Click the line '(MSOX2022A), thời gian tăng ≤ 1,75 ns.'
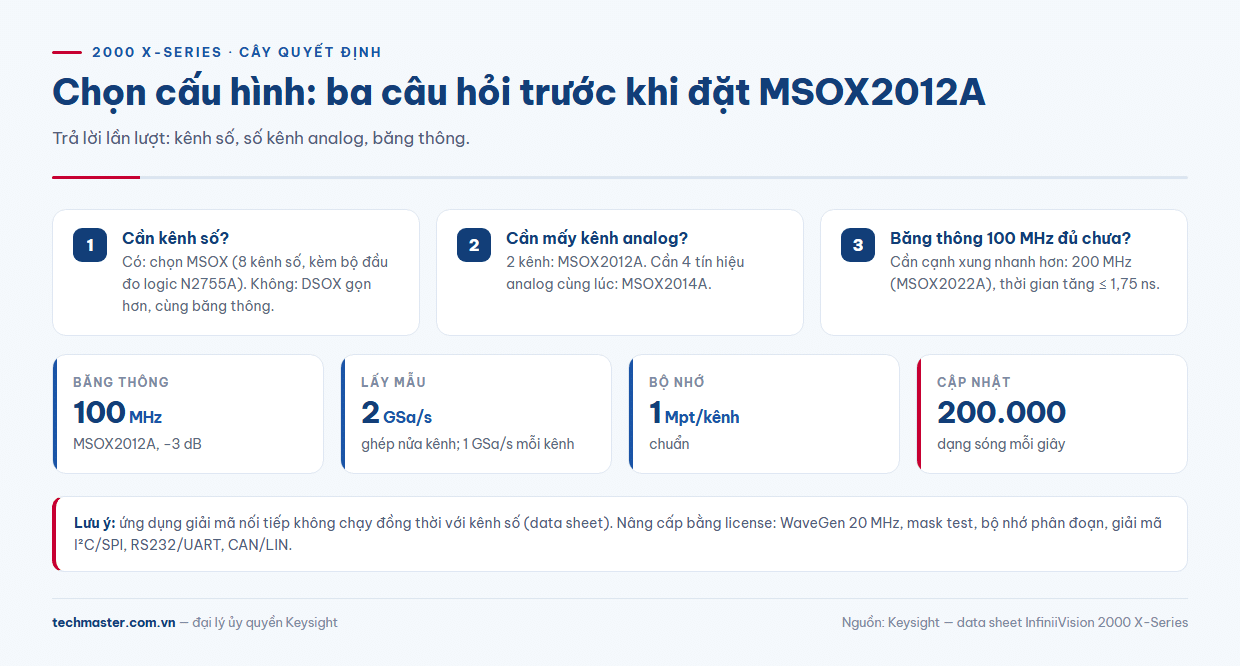The width and height of the screenshot is (1240, 666). point(1024,284)
